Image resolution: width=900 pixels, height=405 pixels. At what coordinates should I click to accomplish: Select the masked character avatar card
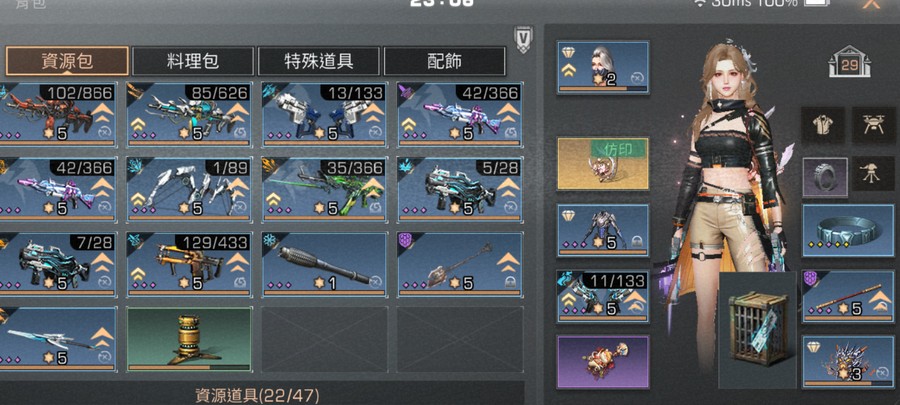[603, 67]
